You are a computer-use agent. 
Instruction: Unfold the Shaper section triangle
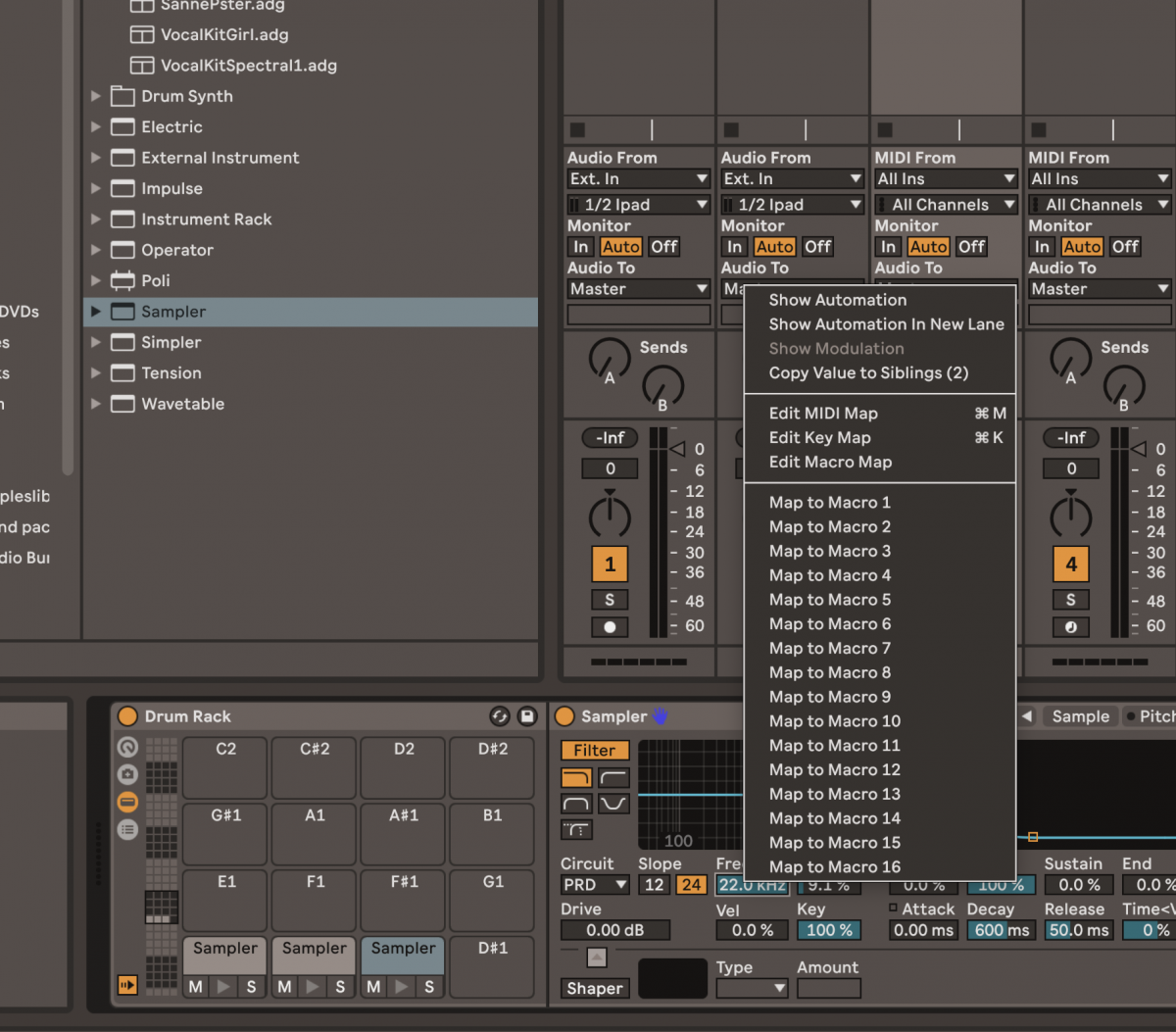tap(597, 958)
